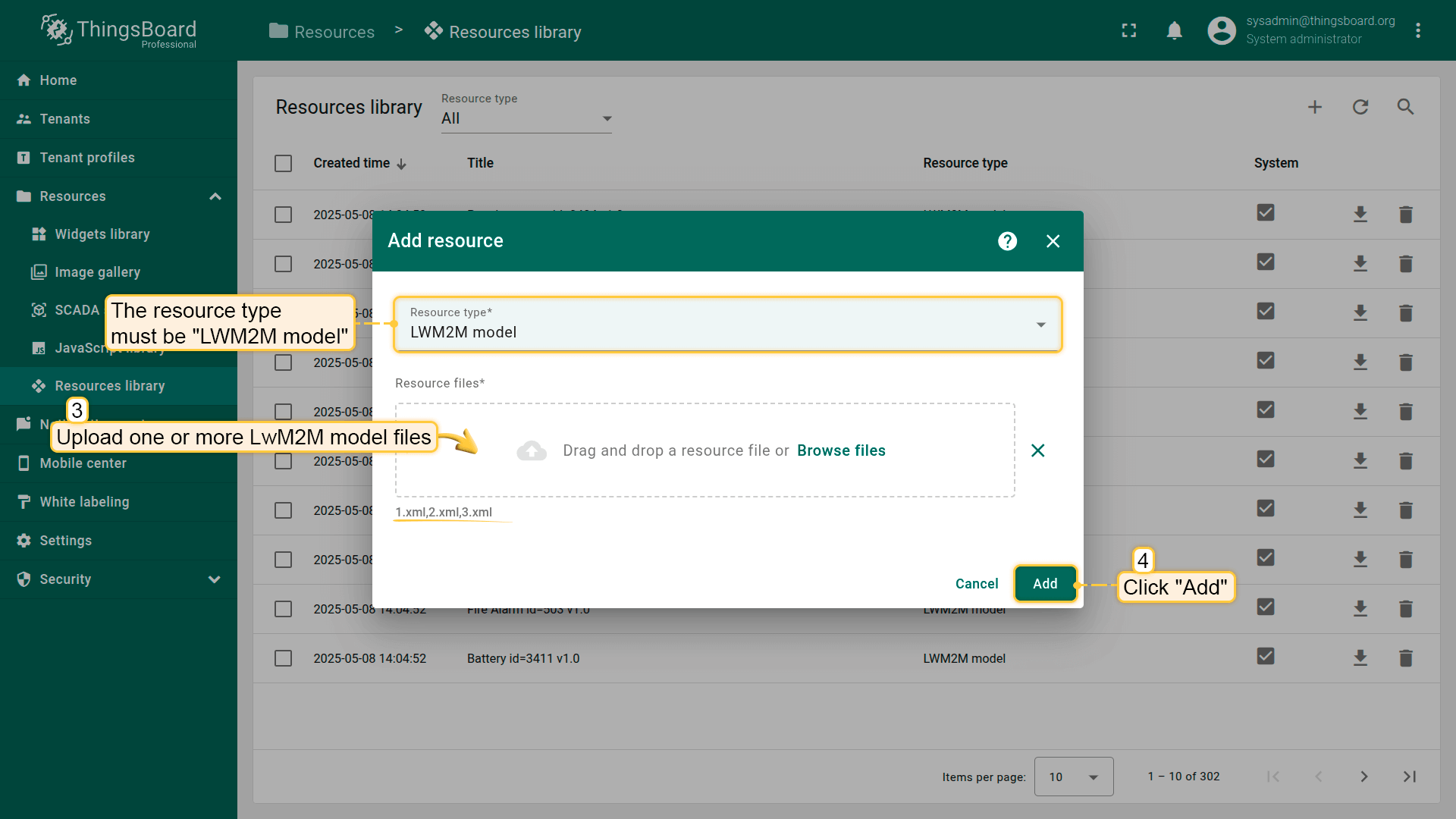This screenshot has height=819, width=1456.
Task: Open the Resource type dropdown in dialog
Action: click(726, 325)
